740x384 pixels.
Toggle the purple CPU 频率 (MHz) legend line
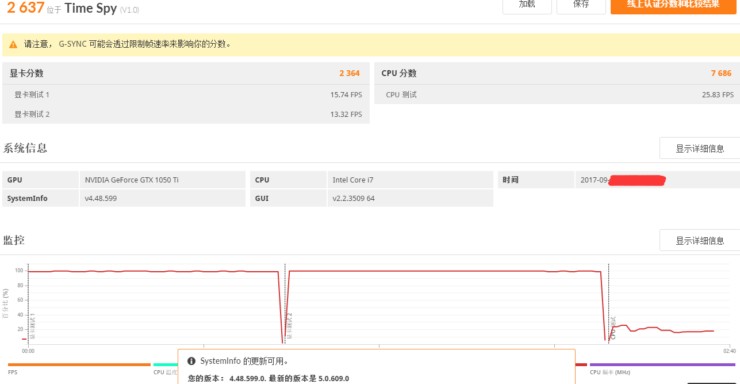[x=662, y=365]
